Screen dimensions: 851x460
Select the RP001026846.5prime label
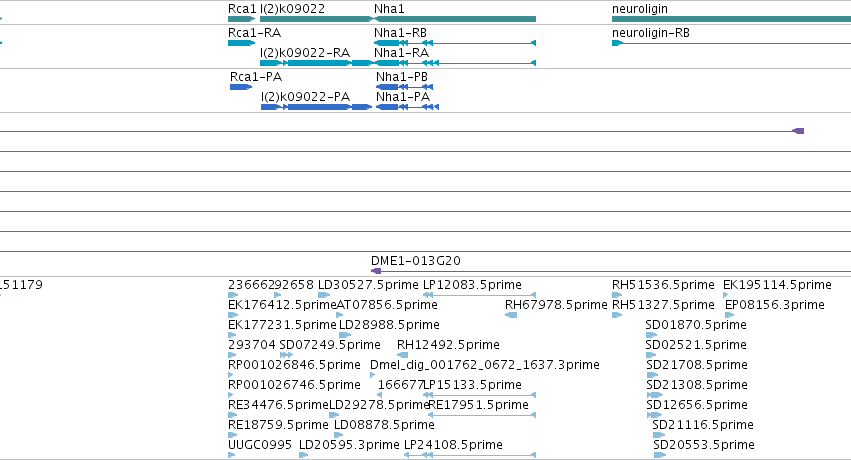coord(294,365)
